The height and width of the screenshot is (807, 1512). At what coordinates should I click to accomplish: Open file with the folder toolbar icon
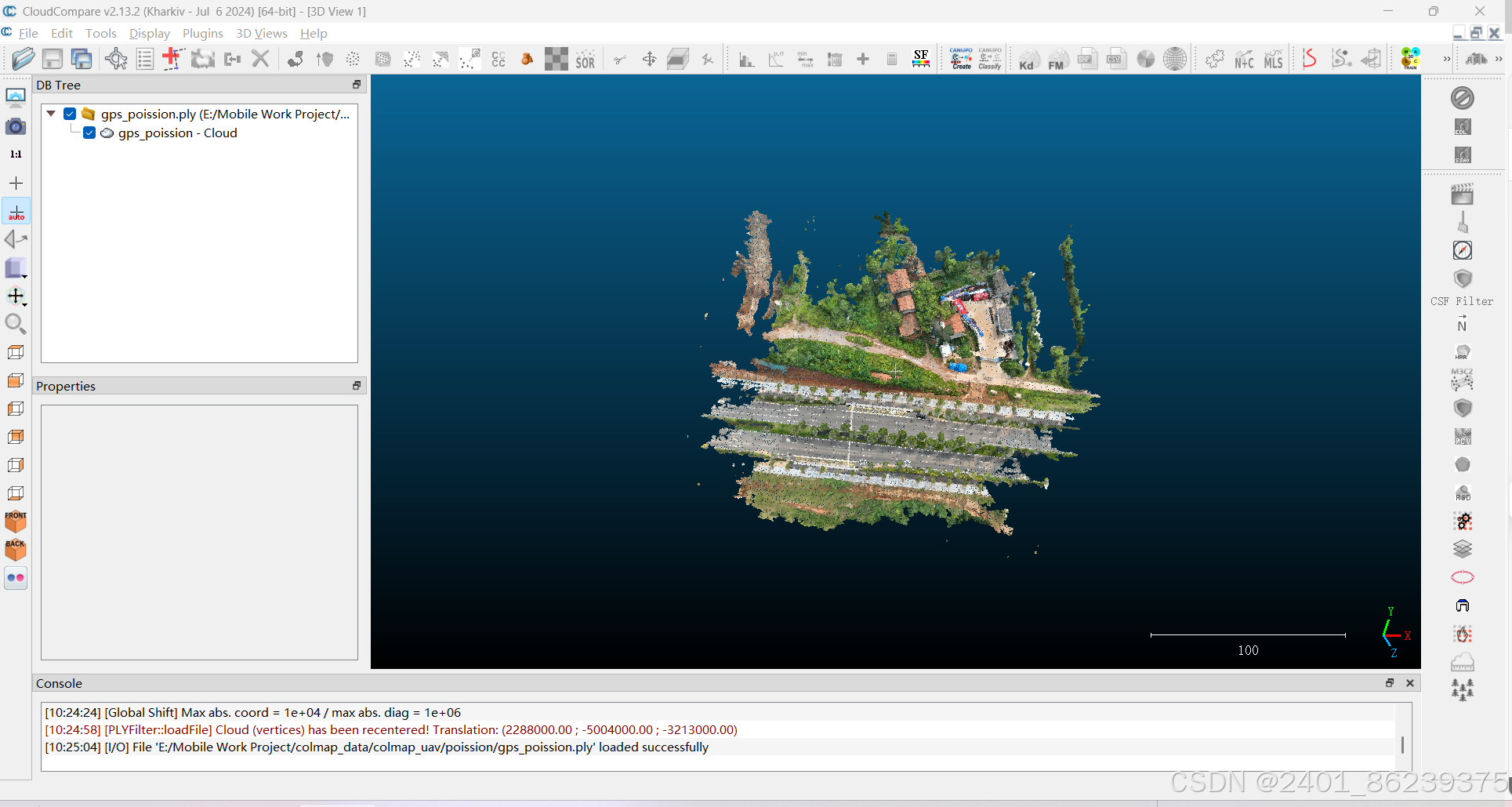[x=24, y=59]
